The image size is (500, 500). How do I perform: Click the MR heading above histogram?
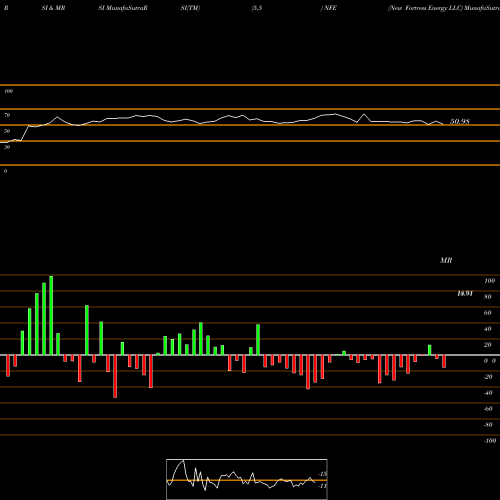[446, 260]
